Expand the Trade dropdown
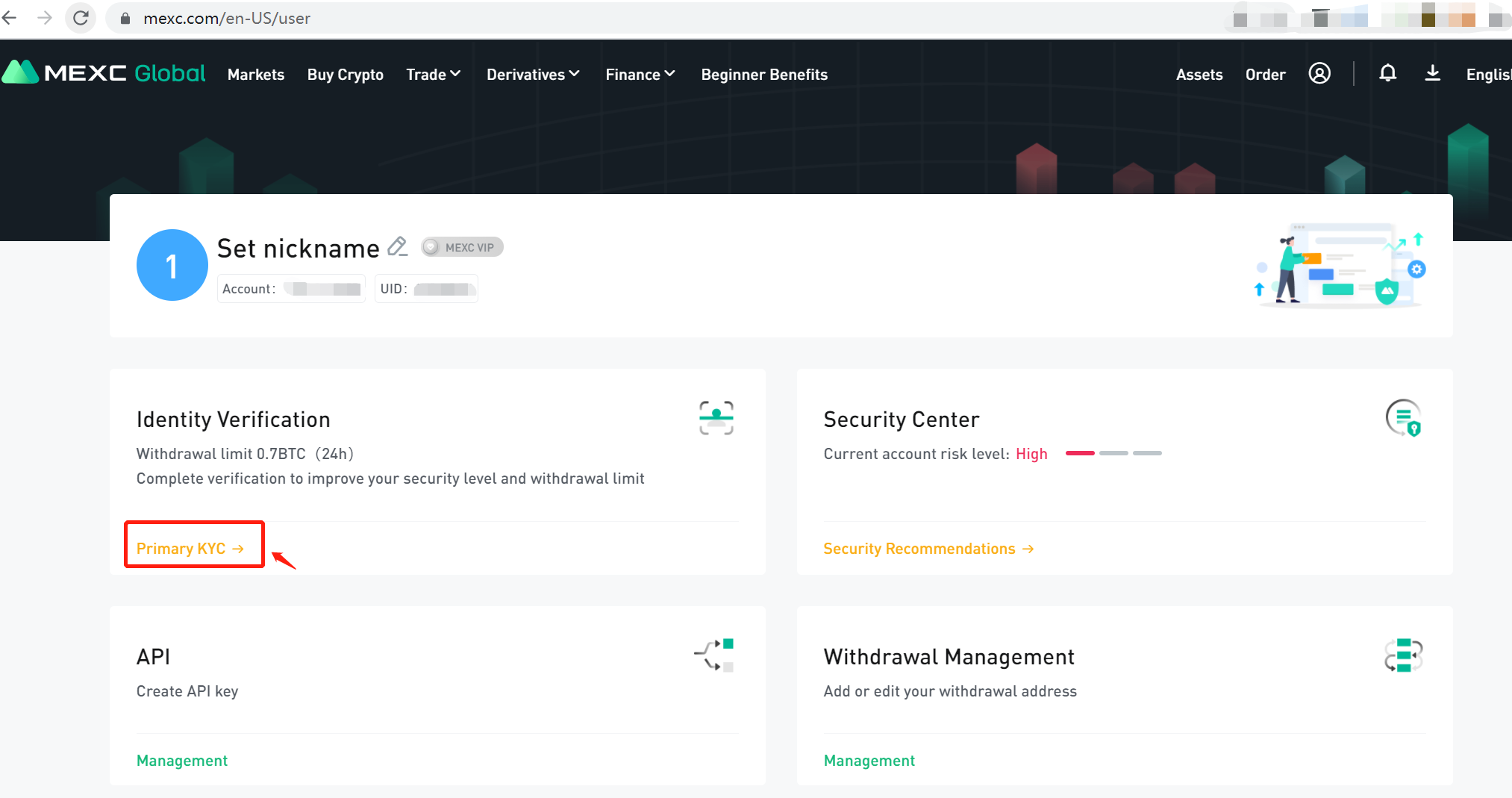Image resolution: width=1512 pixels, height=798 pixels. 433,74
